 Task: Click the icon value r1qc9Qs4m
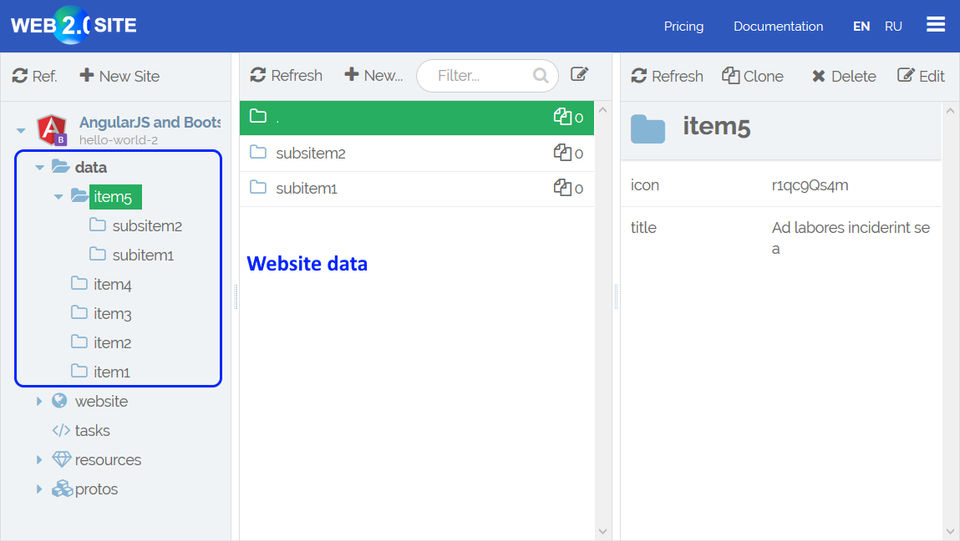[809, 185]
